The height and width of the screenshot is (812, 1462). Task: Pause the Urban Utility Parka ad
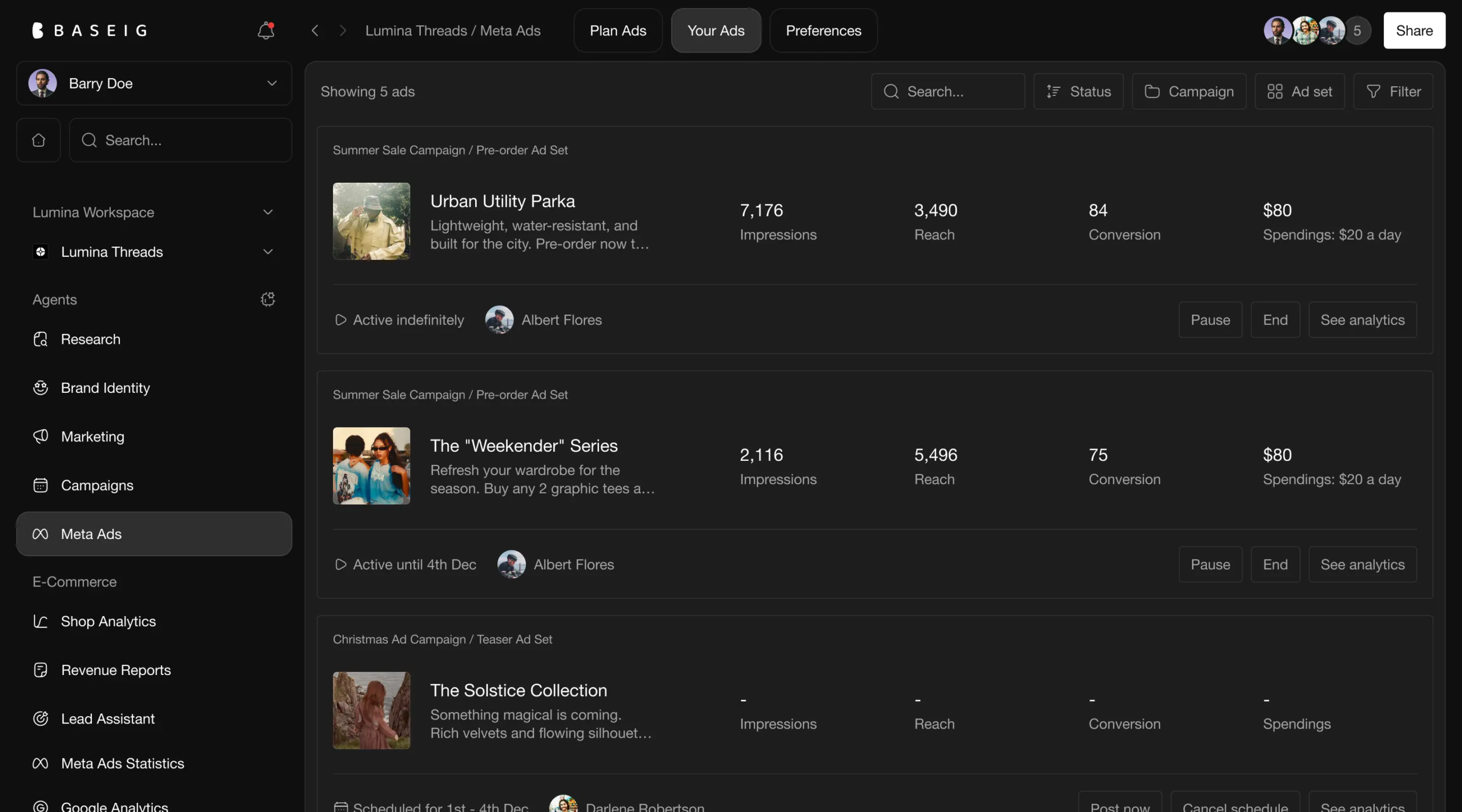point(1210,320)
